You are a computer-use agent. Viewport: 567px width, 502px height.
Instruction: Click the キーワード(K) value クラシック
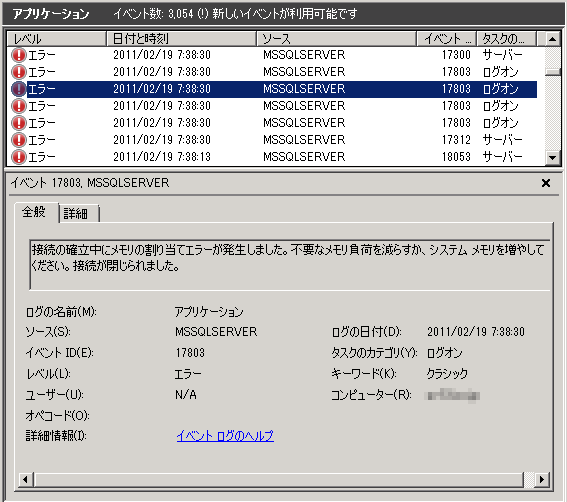[x=447, y=374]
